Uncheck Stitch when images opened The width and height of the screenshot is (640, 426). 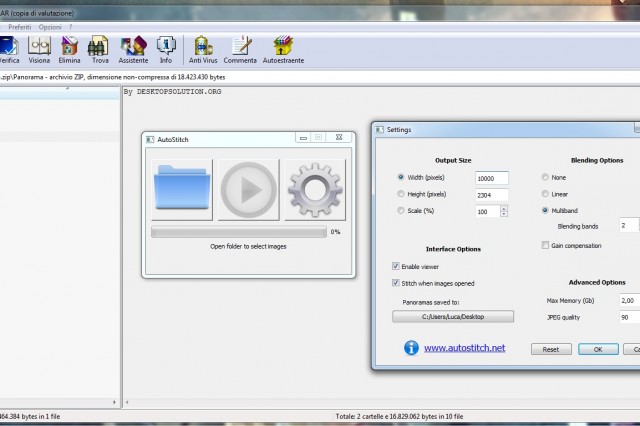397,283
